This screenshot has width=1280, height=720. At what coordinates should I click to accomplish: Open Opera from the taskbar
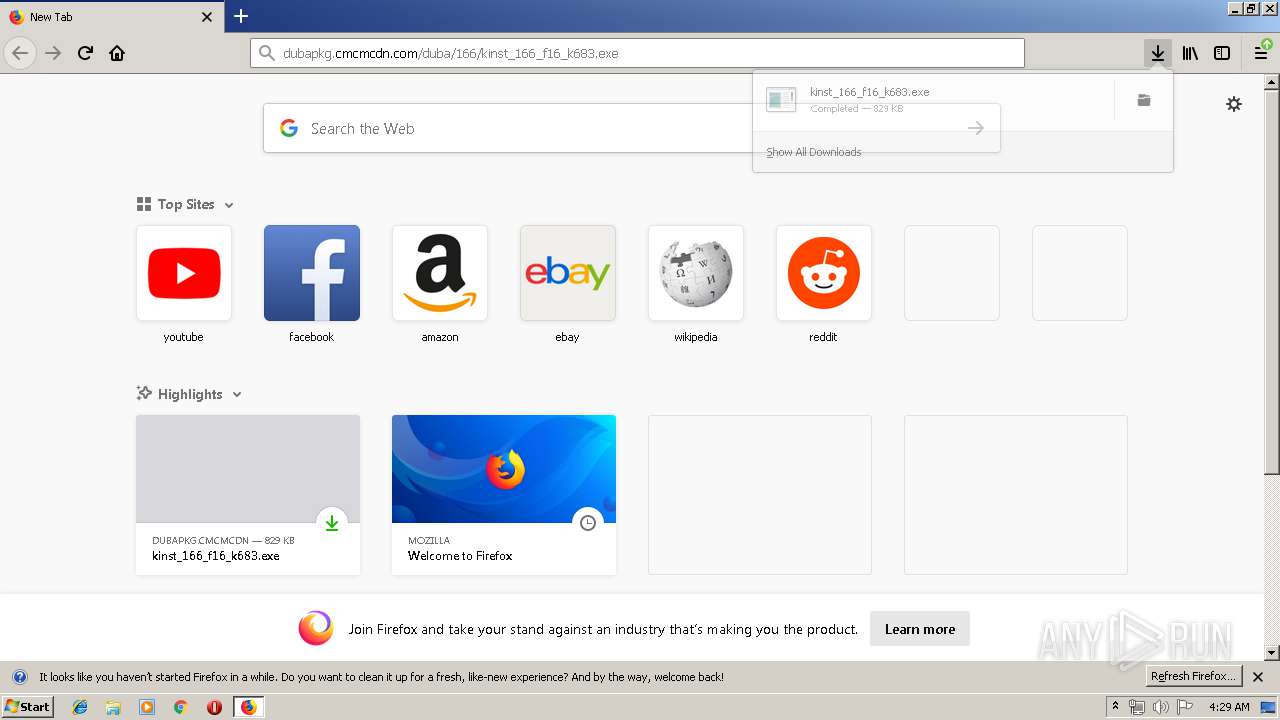(x=214, y=707)
